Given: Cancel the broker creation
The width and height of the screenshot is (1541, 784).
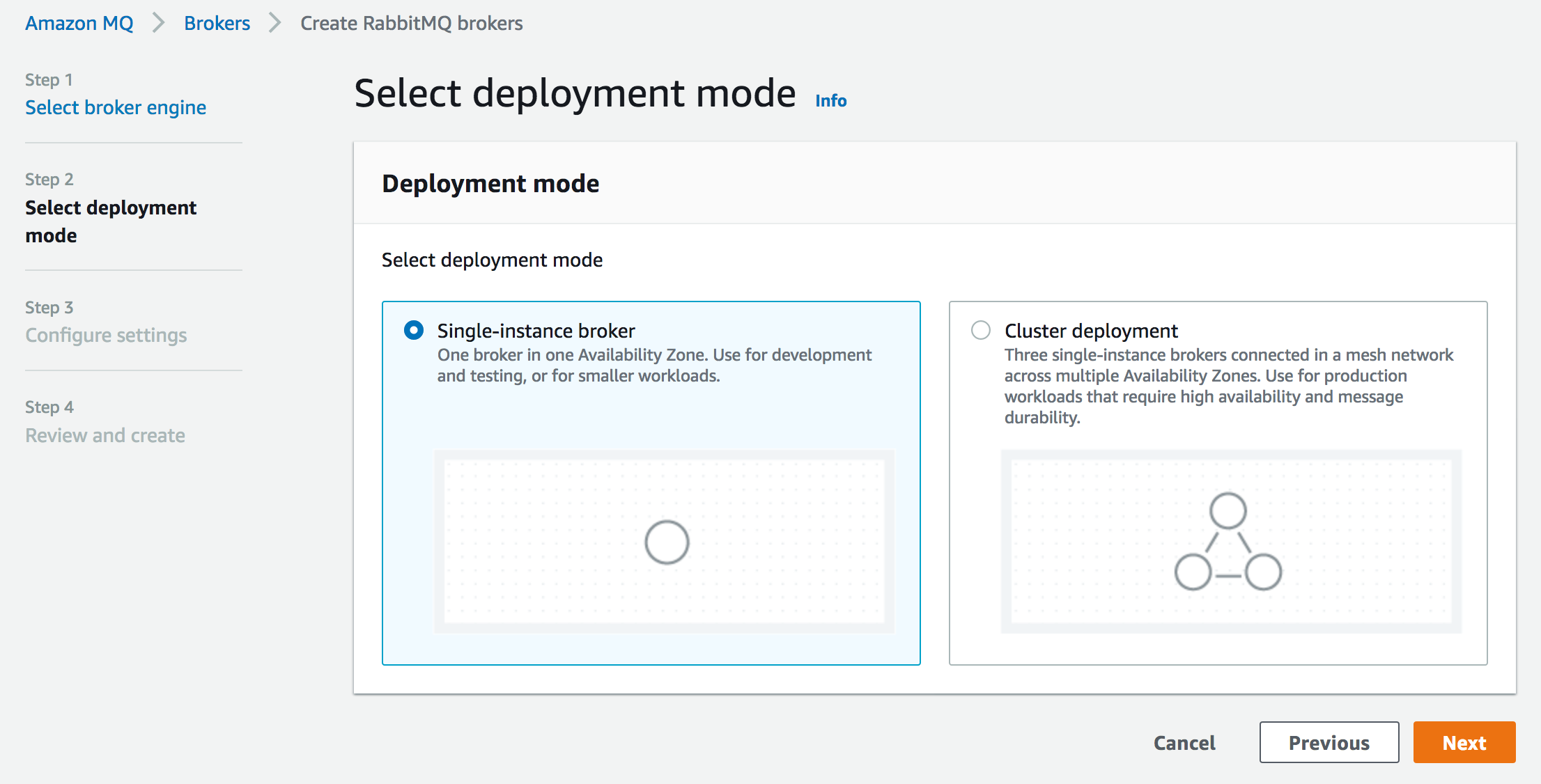Looking at the screenshot, I should [1184, 742].
